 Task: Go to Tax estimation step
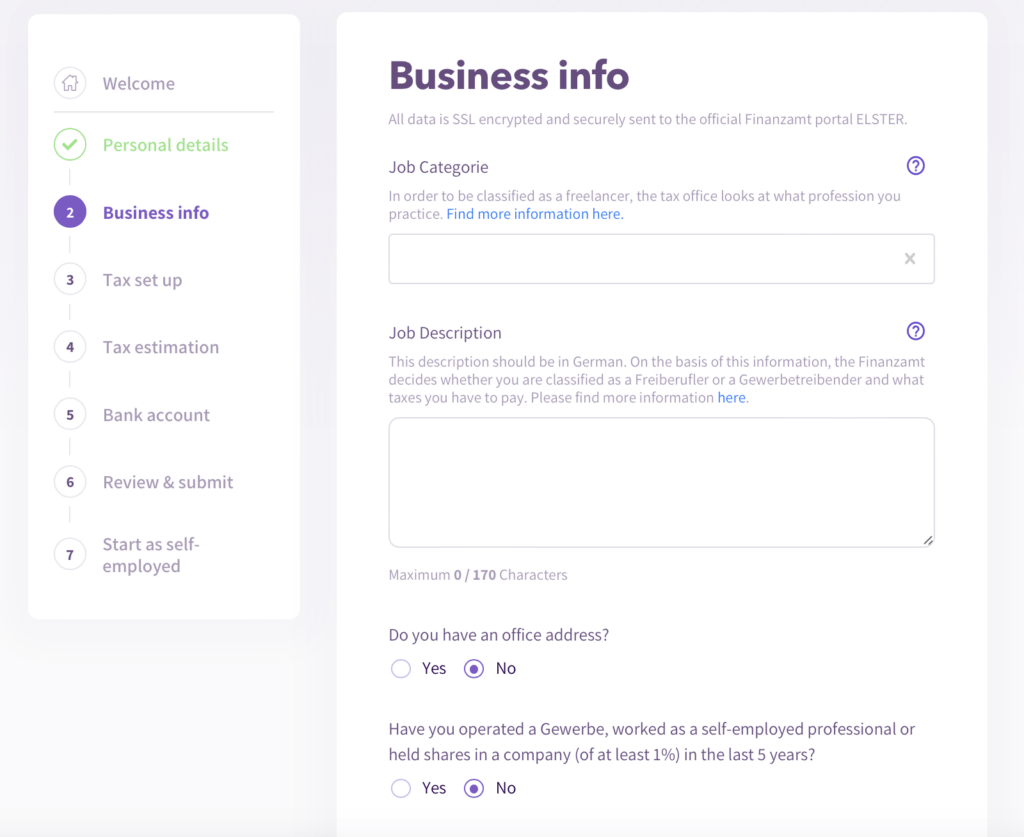click(x=160, y=348)
